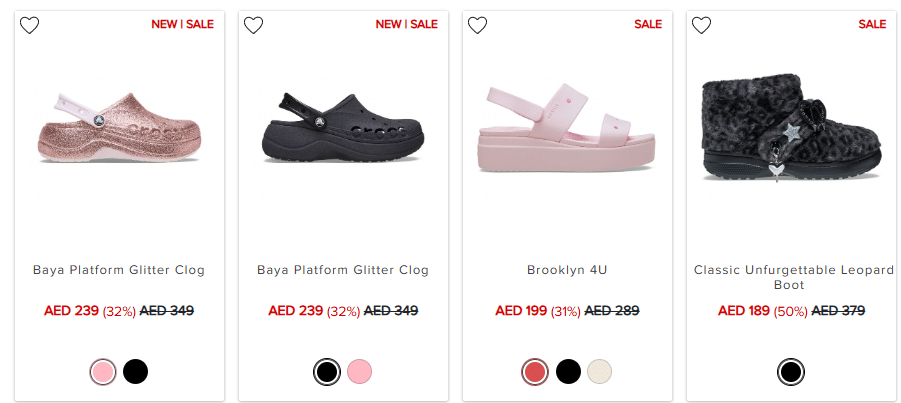Select black swatch for Leopard Boot
Screen dimensions: 901x403
[790, 372]
